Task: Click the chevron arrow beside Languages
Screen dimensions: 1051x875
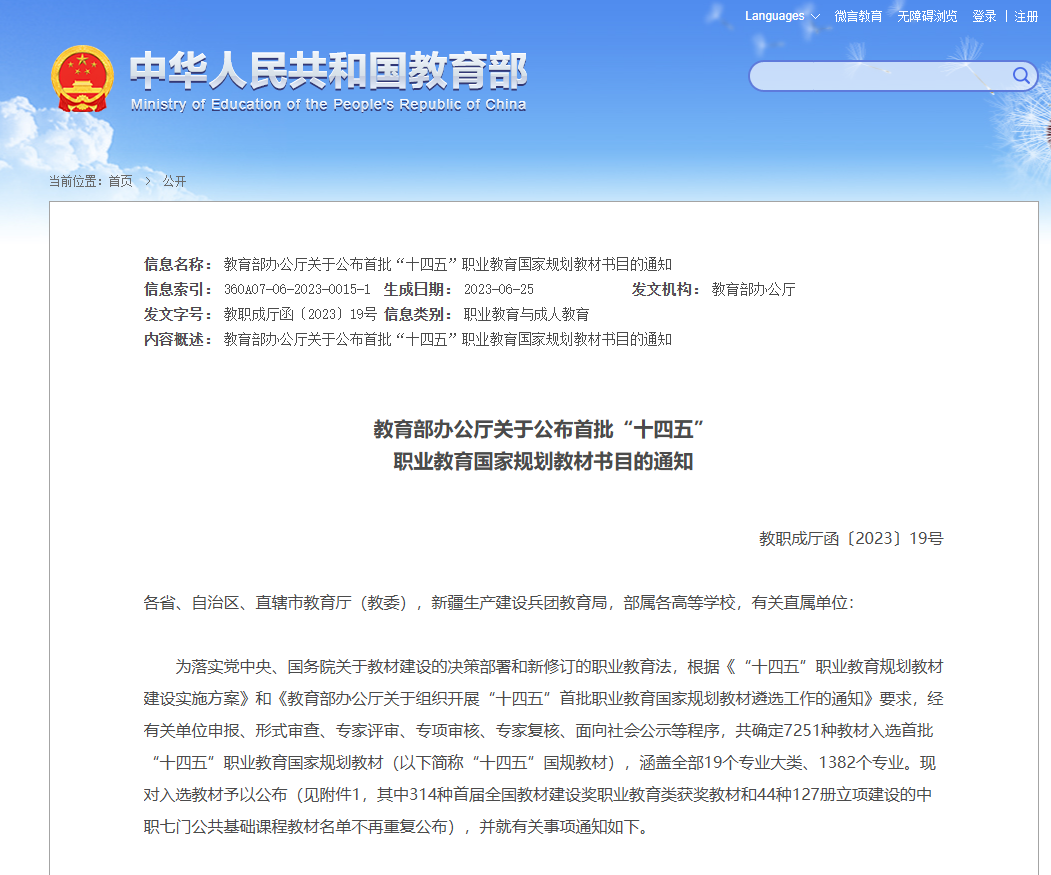Action: point(815,17)
